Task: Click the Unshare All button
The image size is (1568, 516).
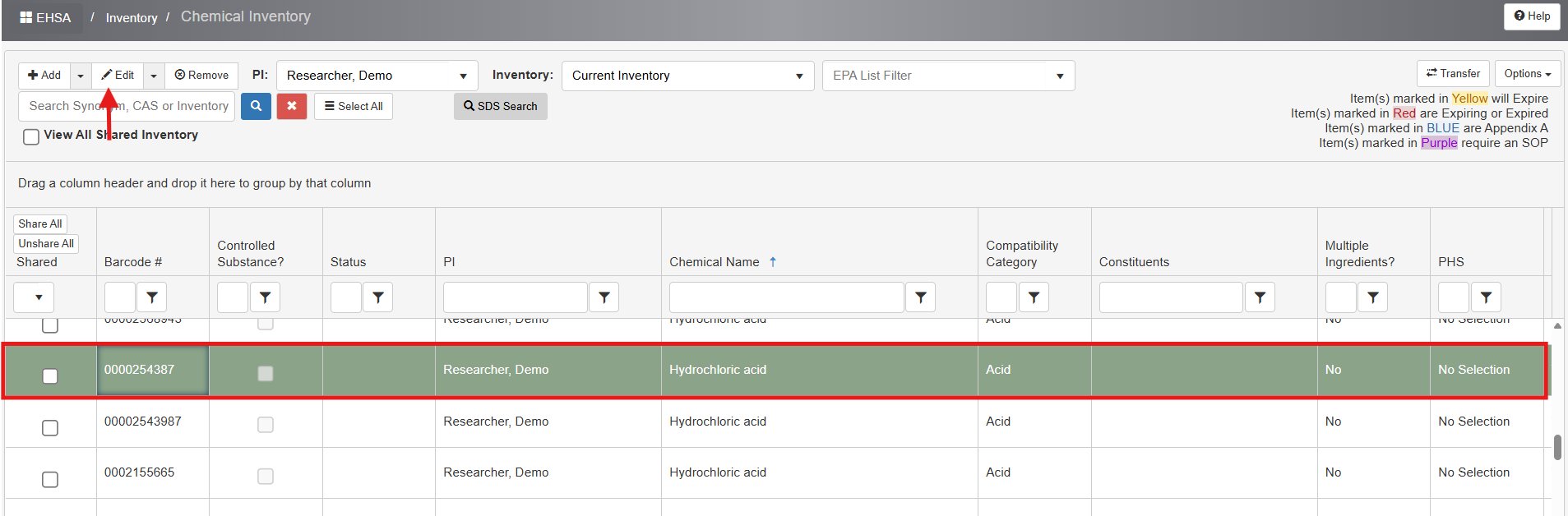Action: pos(46,243)
